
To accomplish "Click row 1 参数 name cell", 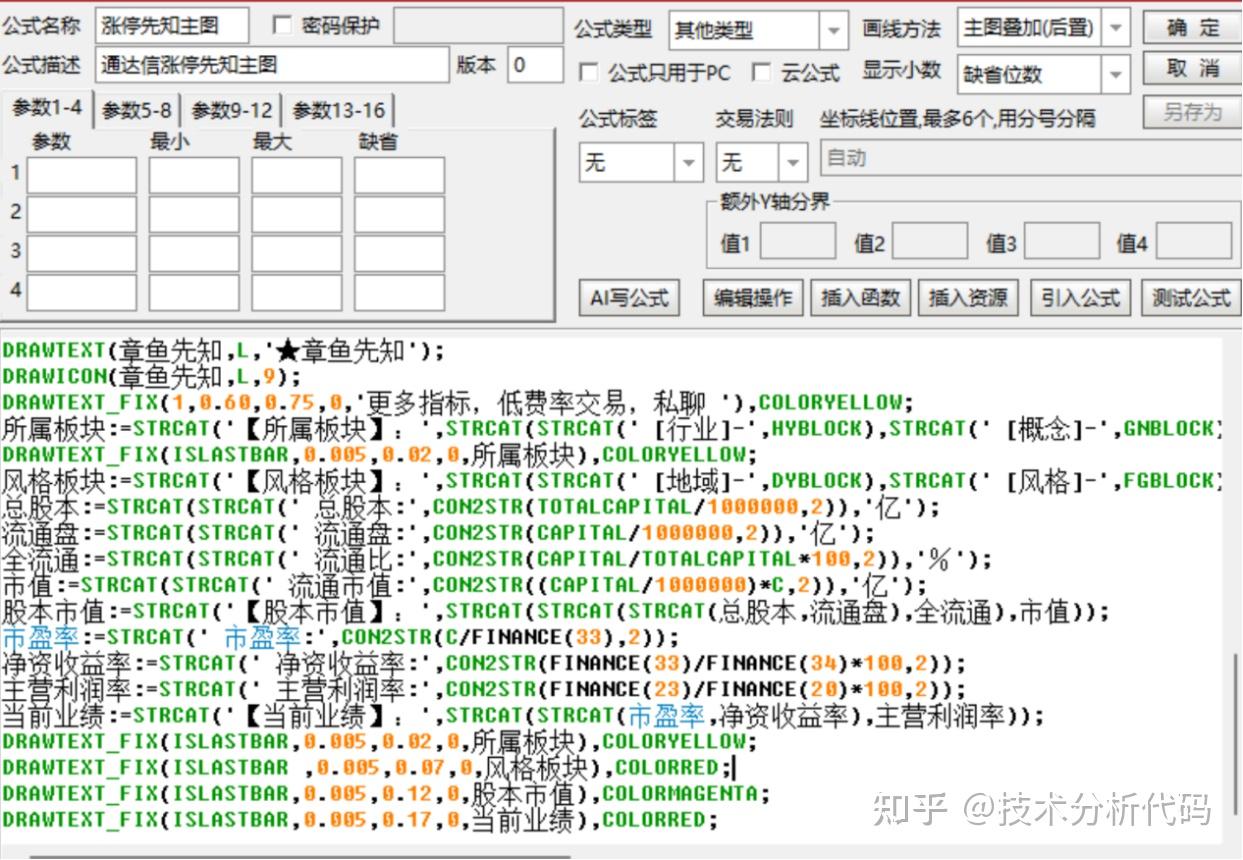I will coord(82,175).
